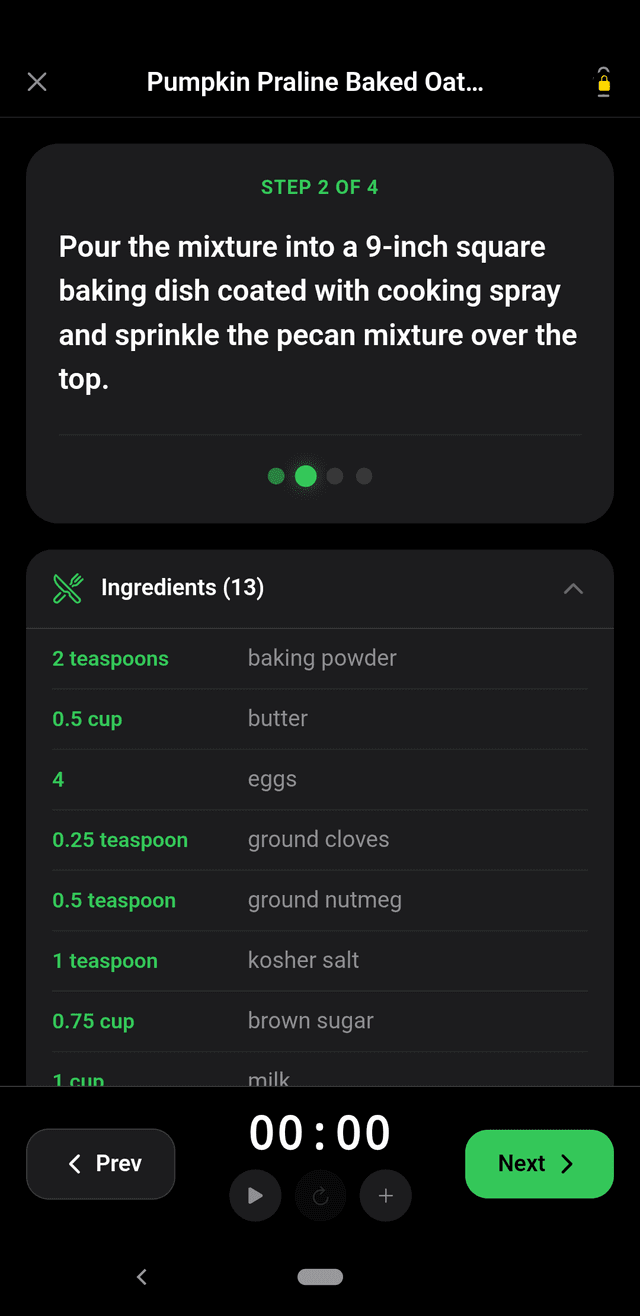This screenshot has height=1316, width=640.
Task: Collapse the Ingredients (13) section
Action: (573, 589)
